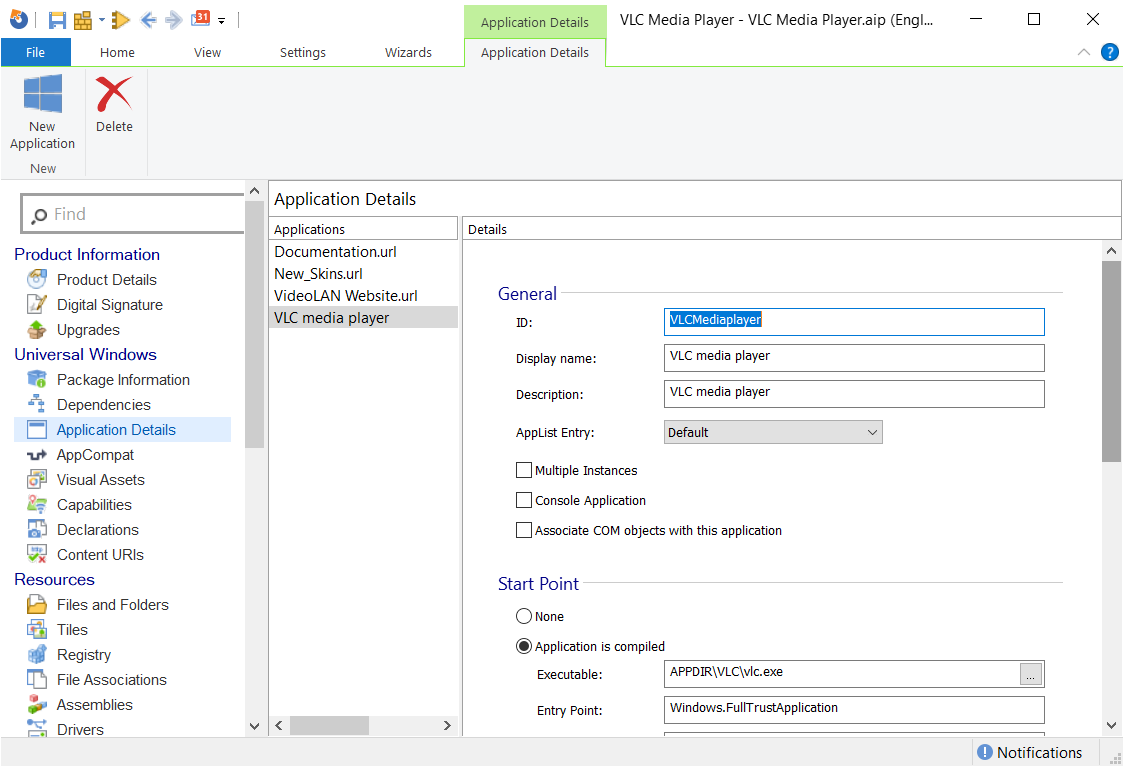Open Capabilities page
The height and width of the screenshot is (767, 1124).
[94, 505]
